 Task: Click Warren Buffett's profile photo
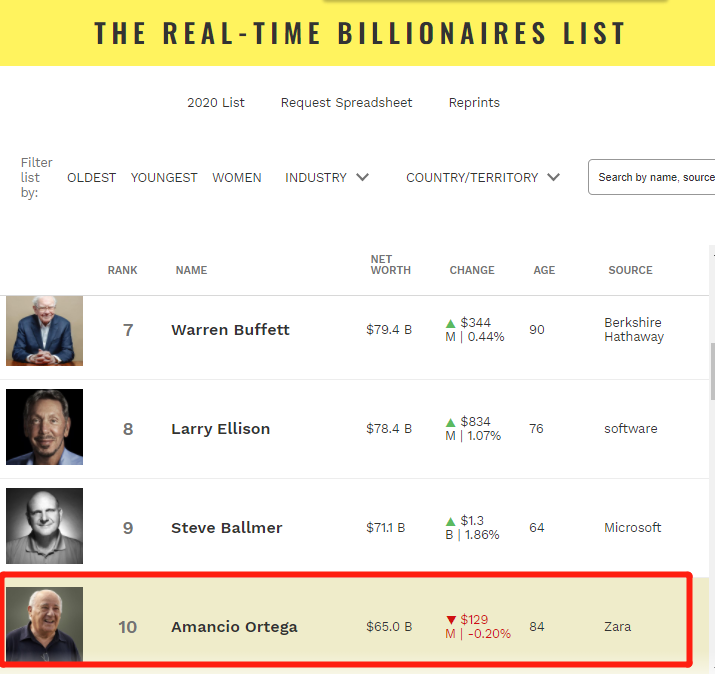click(44, 330)
